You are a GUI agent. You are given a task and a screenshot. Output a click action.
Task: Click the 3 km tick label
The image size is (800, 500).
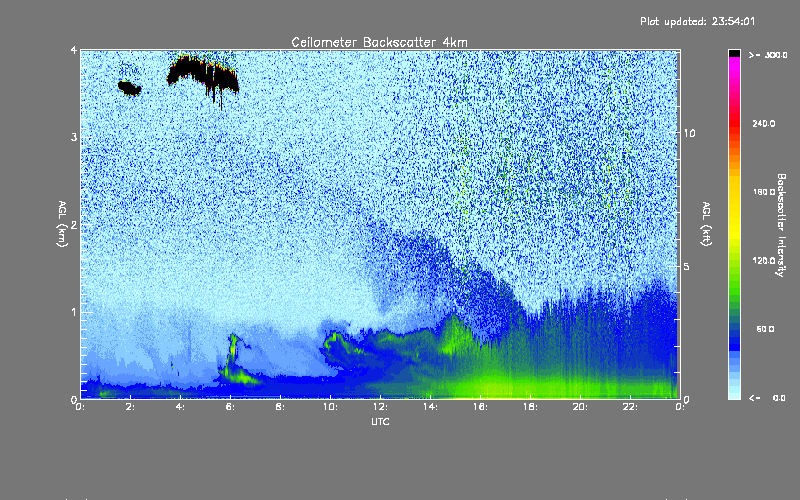(x=74, y=137)
